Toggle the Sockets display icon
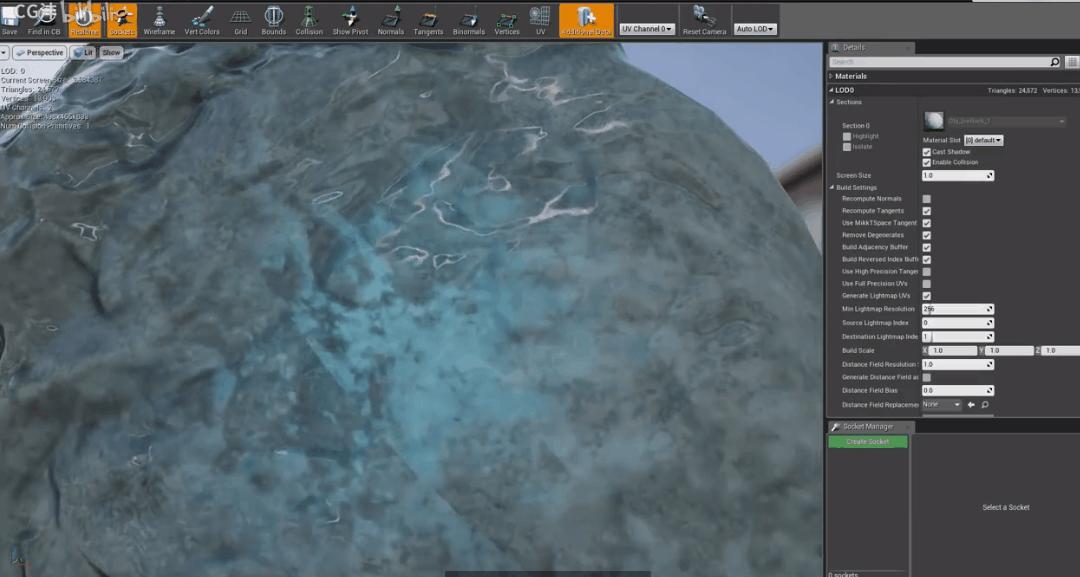The image size is (1080, 577). coord(122,20)
